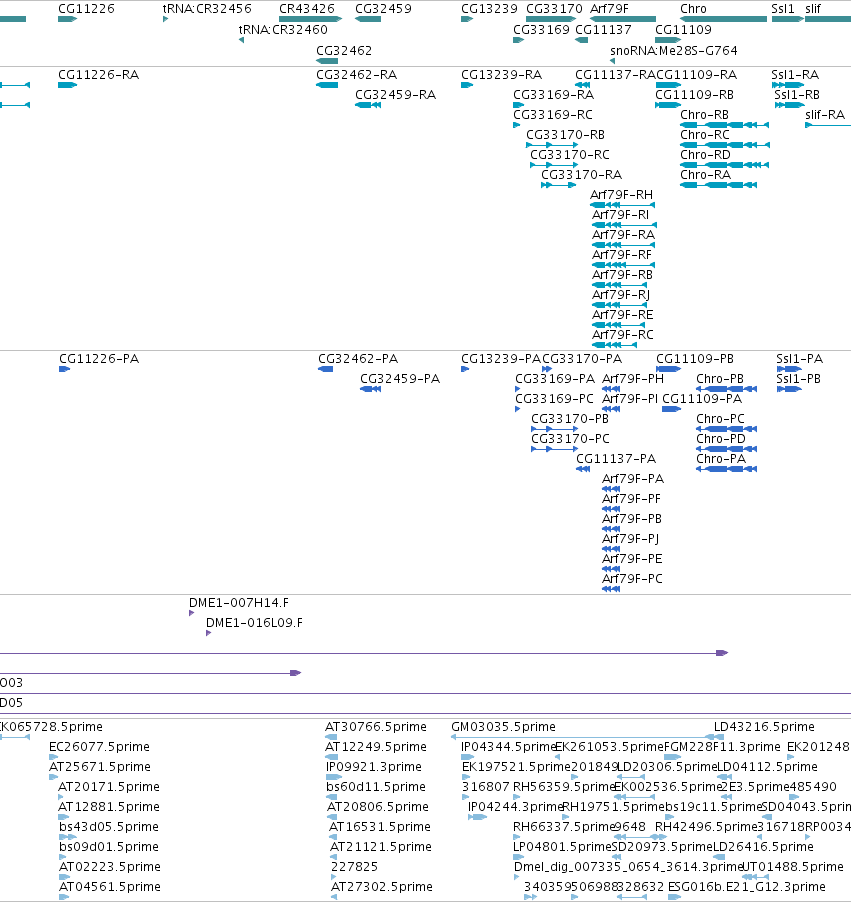Click the EC26077.5prime EST label

pyautogui.click(x=99, y=747)
